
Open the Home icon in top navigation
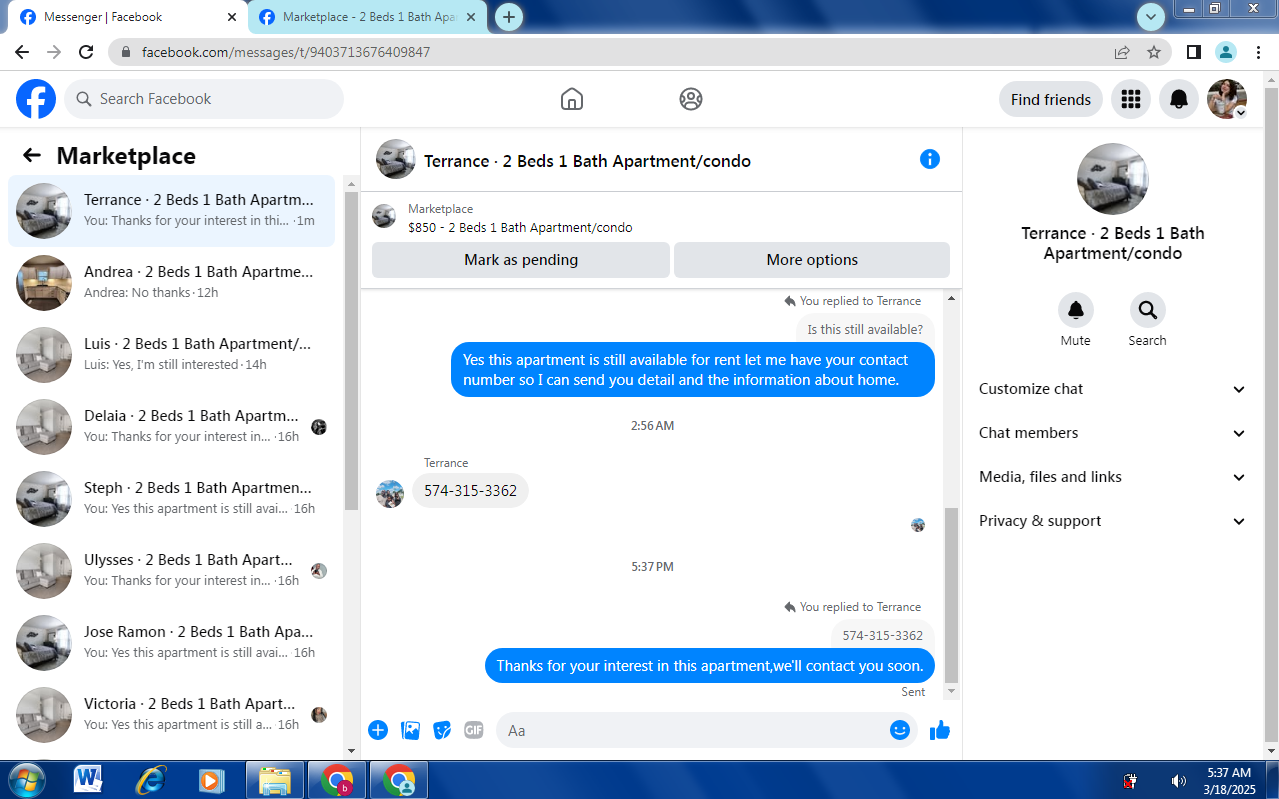[572, 99]
